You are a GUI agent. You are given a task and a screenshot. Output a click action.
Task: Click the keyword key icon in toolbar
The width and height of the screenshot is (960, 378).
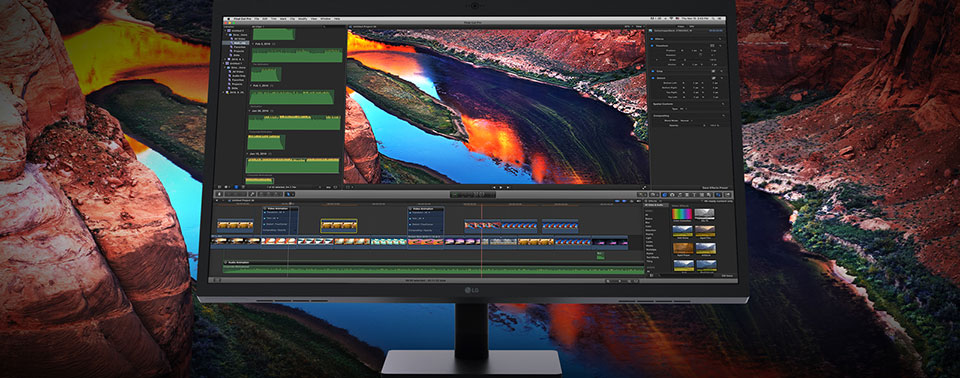pos(252,194)
